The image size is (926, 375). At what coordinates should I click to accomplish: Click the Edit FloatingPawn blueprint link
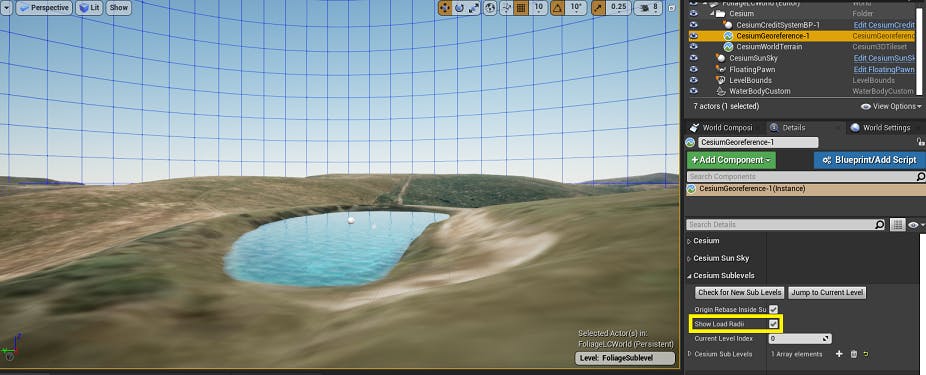click(883, 69)
